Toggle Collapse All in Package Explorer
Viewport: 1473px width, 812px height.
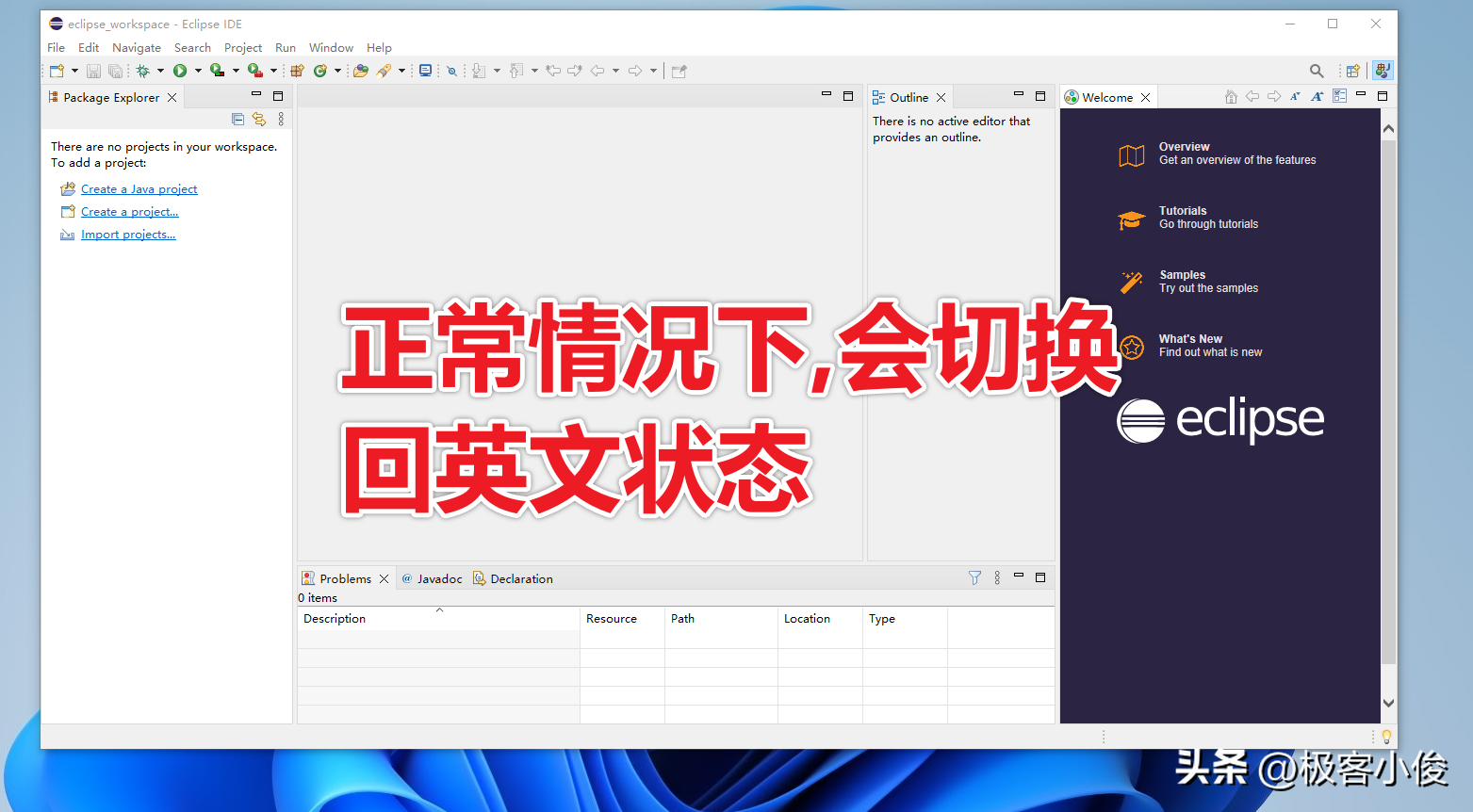237,119
